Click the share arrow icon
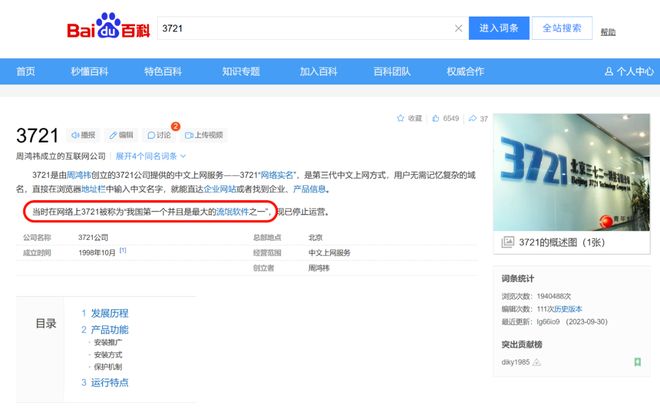660x408 pixels. 472,118
